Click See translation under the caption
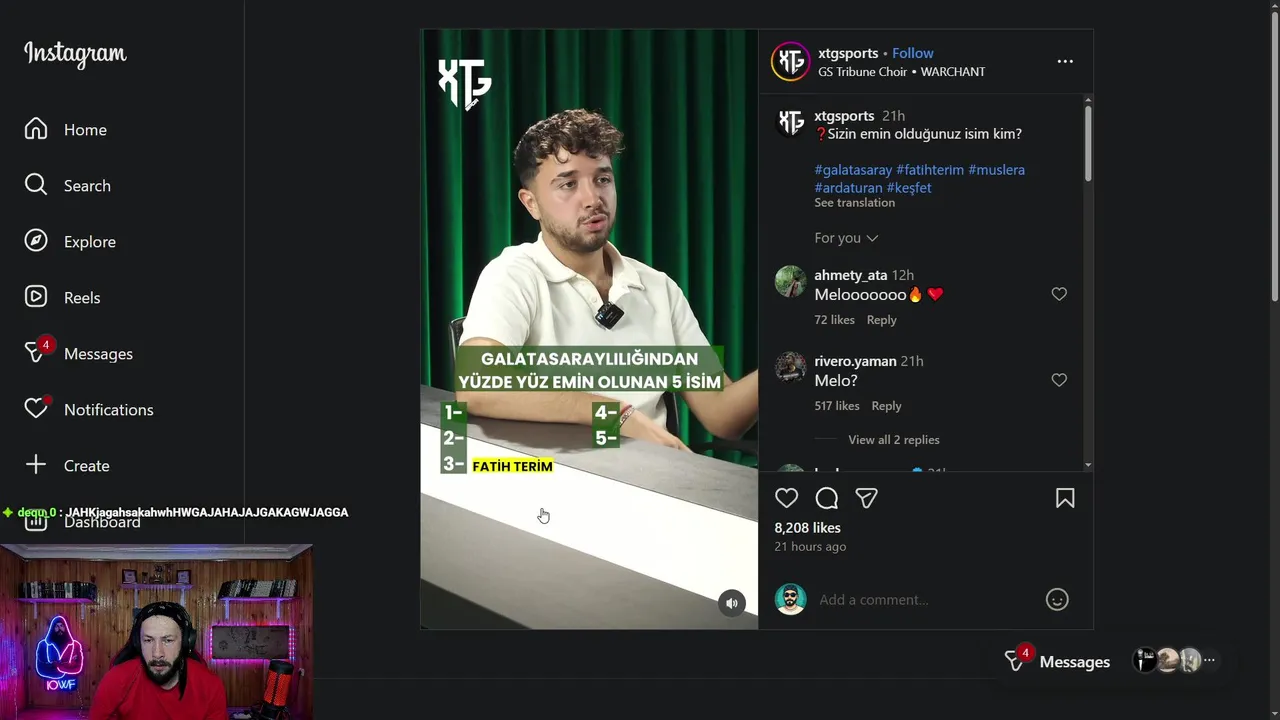 tap(854, 203)
